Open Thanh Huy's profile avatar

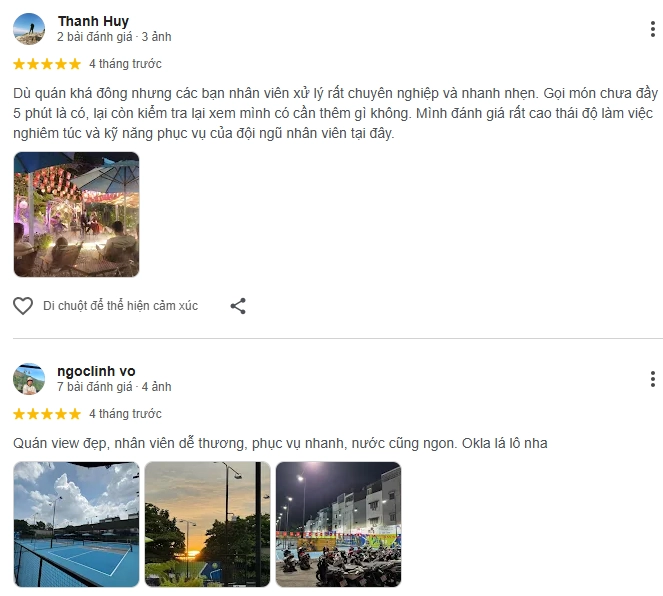pyautogui.click(x=29, y=29)
